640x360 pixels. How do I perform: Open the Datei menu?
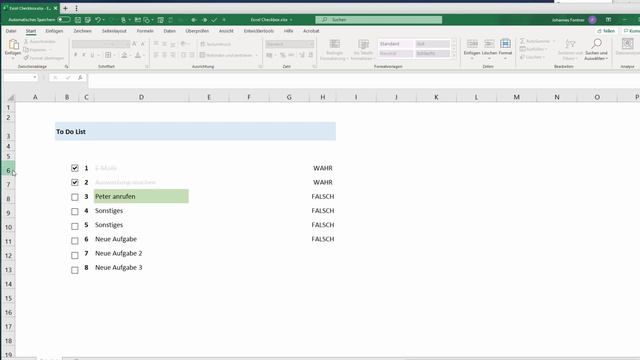click(11, 31)
